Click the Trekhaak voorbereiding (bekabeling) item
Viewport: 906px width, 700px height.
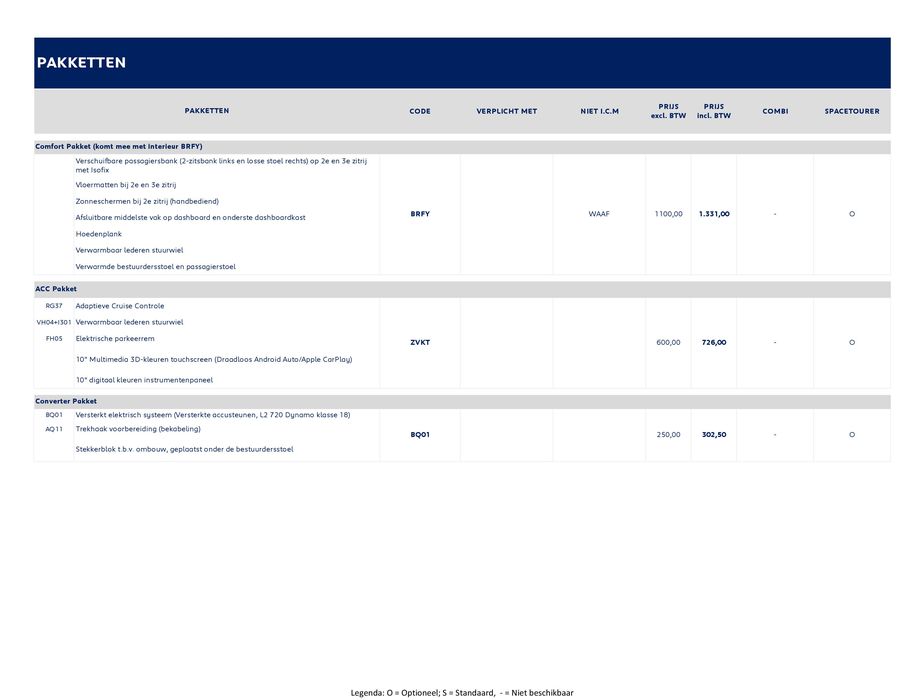138,429
